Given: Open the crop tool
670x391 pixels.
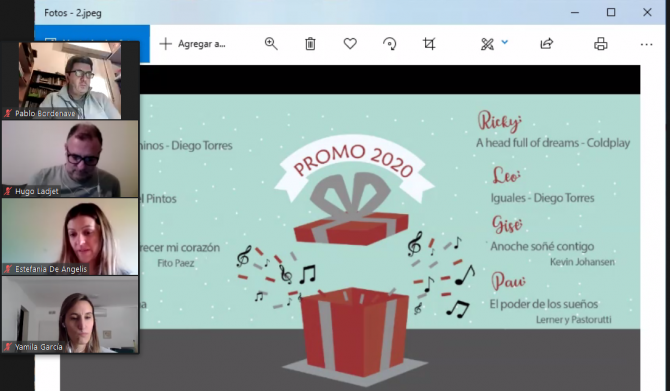Looking at the screenshot, I should point(429,44).
